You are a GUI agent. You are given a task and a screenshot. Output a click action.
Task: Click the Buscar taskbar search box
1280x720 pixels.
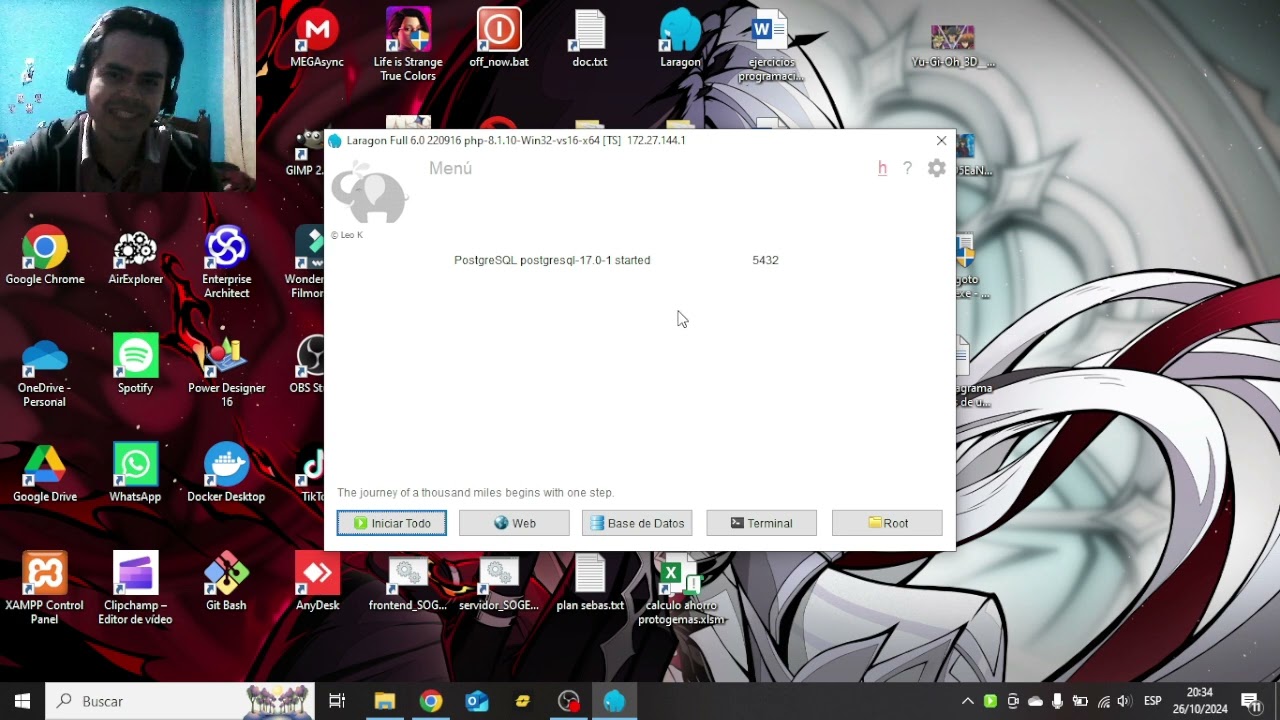point(180,701)
